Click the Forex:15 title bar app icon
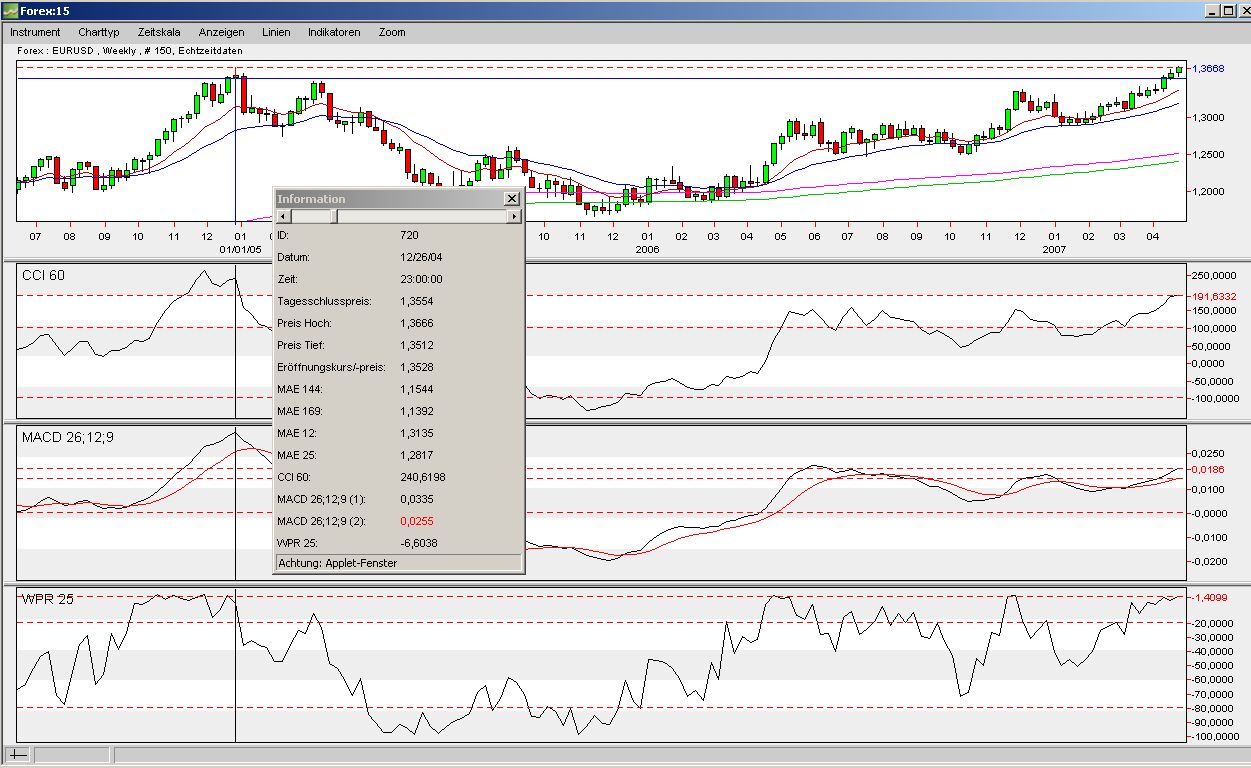 10,11
